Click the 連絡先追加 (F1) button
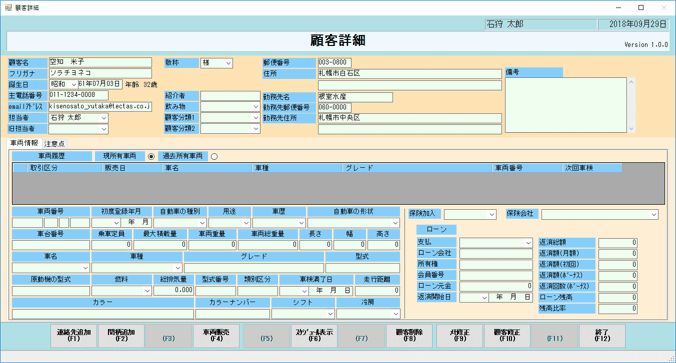This screenshot has height=363, width=676. coord(74,335)
